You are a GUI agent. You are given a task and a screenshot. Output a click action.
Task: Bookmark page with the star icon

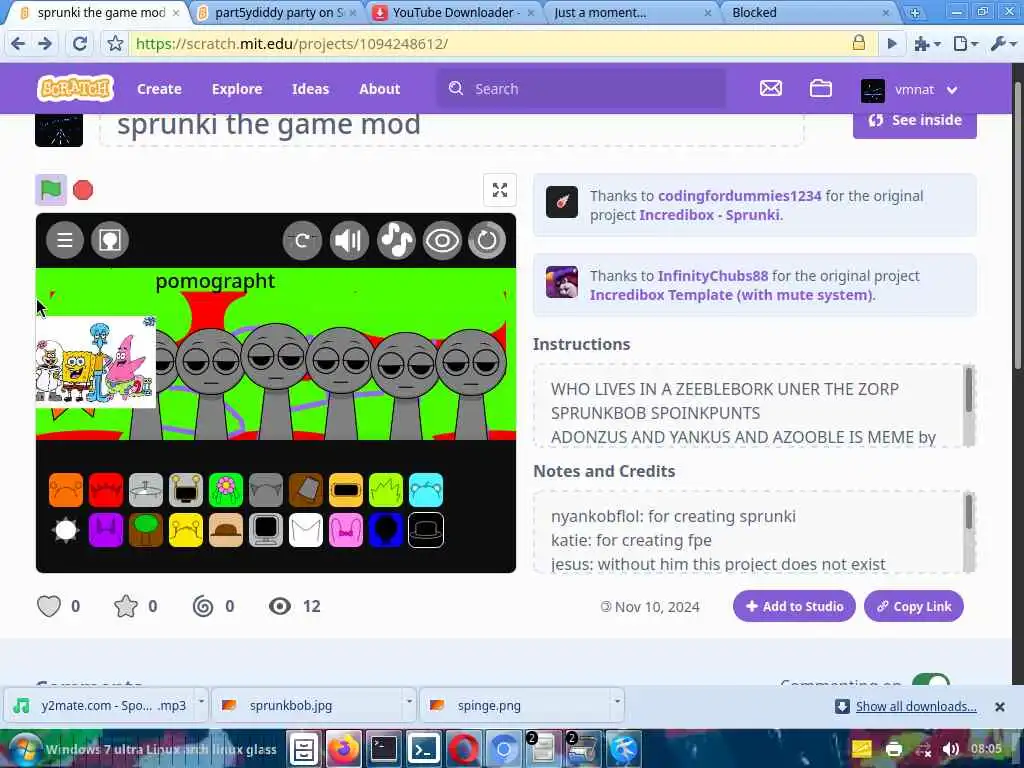point(115,44)
